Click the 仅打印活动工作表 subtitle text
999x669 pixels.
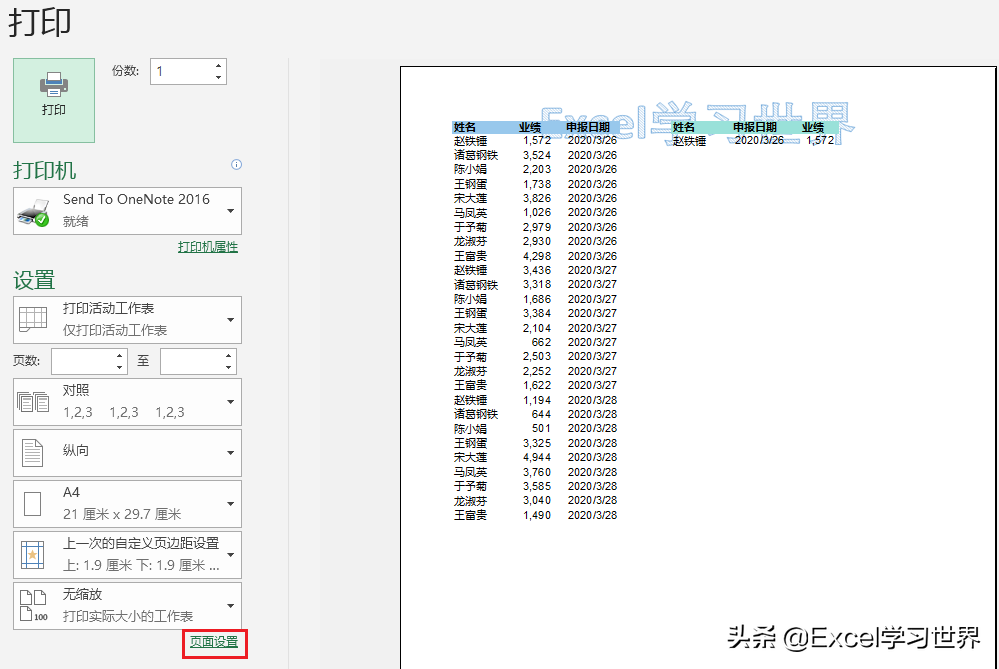click(x=115, y=330)
